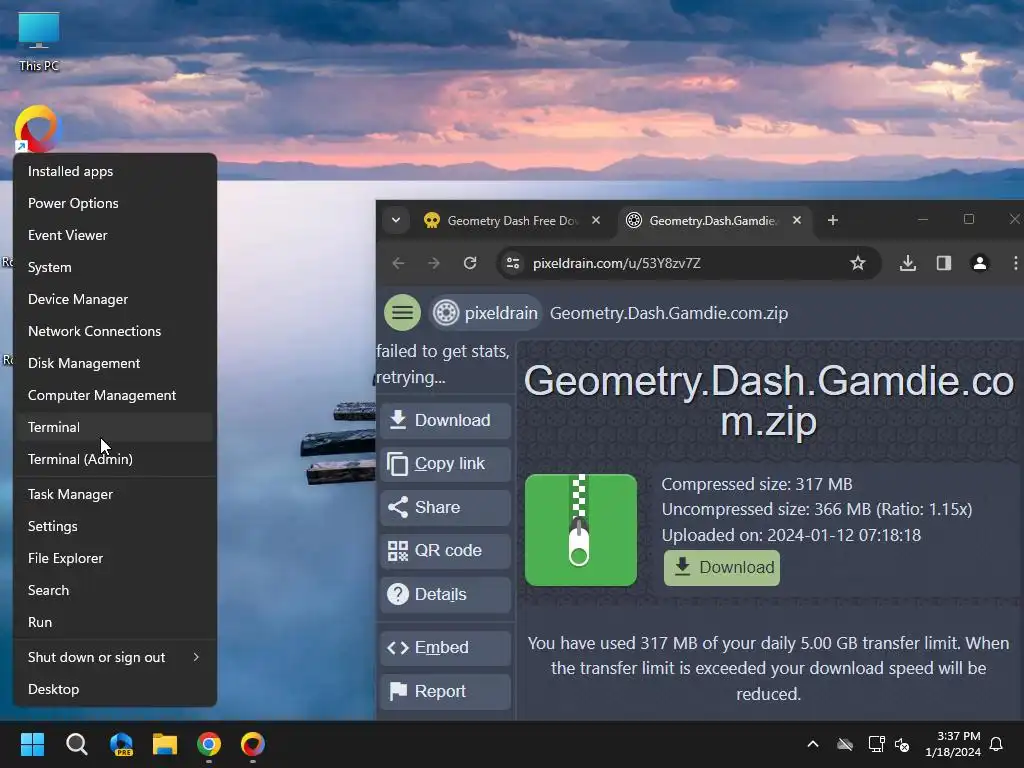
Task: Open Chrome profile icon
Action: 980,263
